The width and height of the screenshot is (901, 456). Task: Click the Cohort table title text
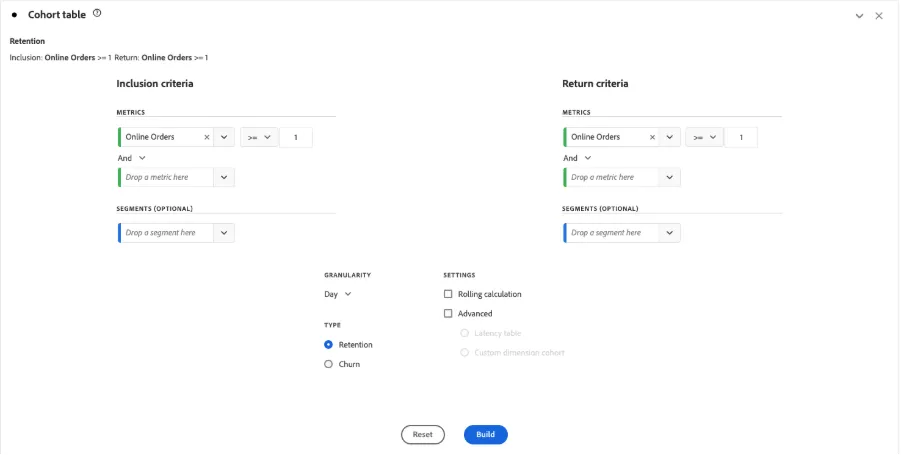(x=57, y=15)
